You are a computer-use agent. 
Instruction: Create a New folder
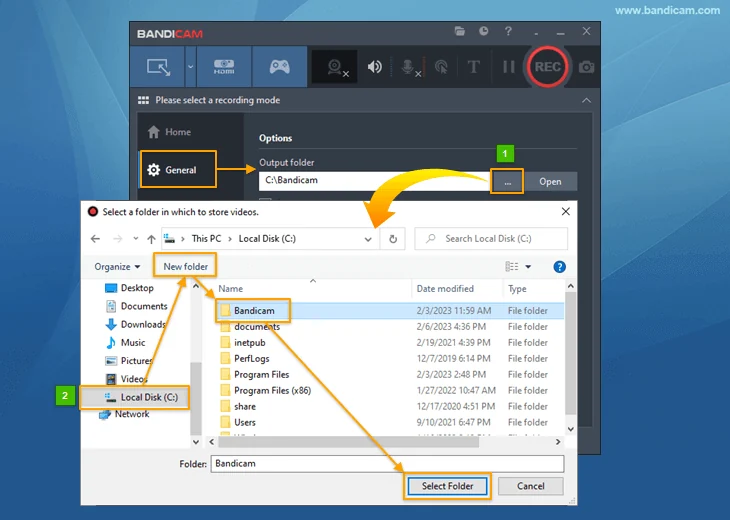coord(185,267)
